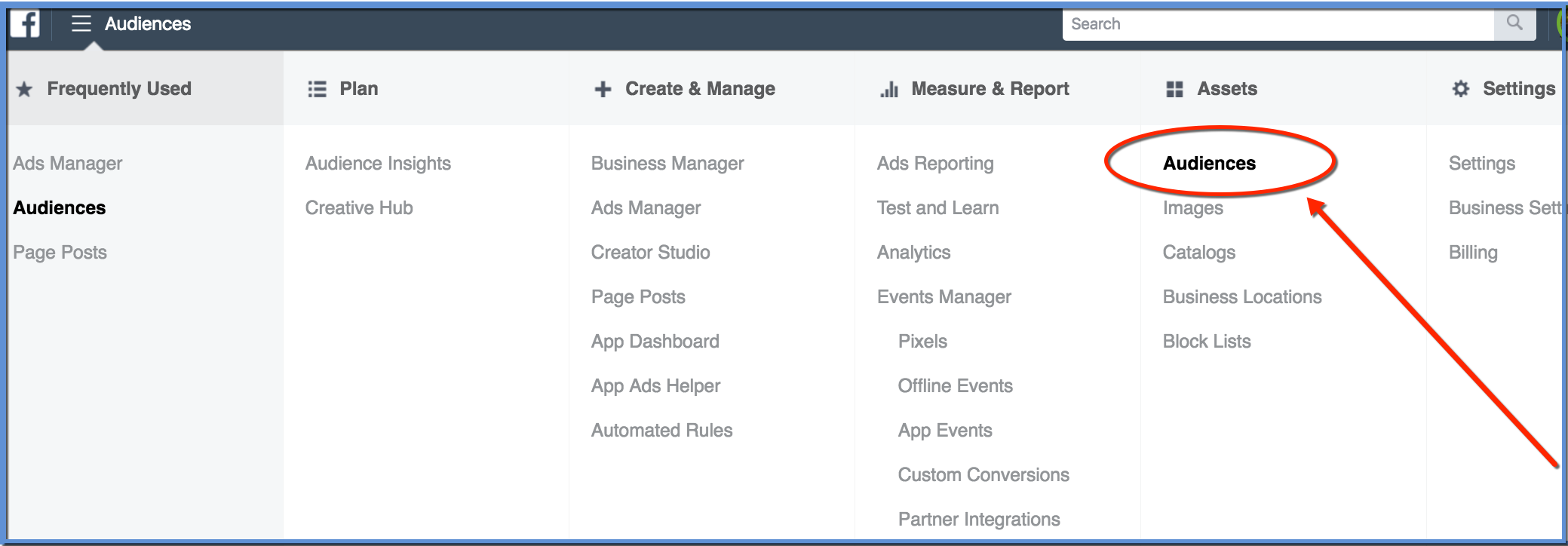Open the hamburger menu icon
Viewport: 1568px width, 546px height.
click(x=81, y=24)
